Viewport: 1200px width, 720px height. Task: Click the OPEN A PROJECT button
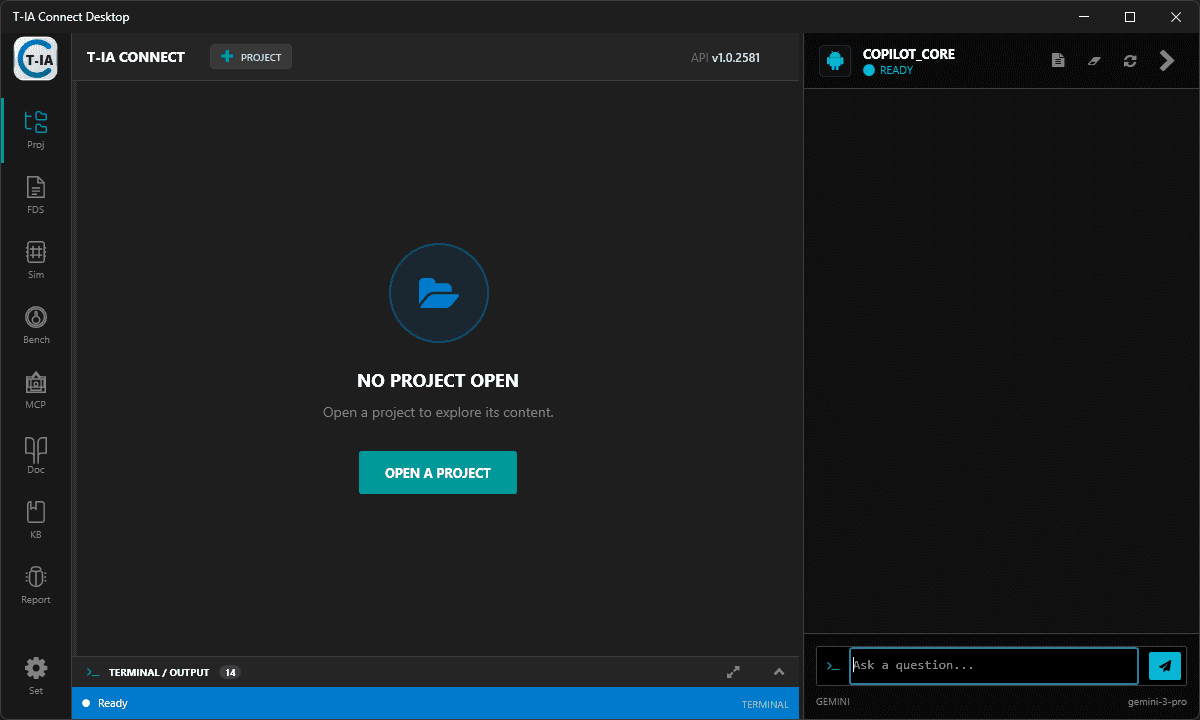click(438, 472)
